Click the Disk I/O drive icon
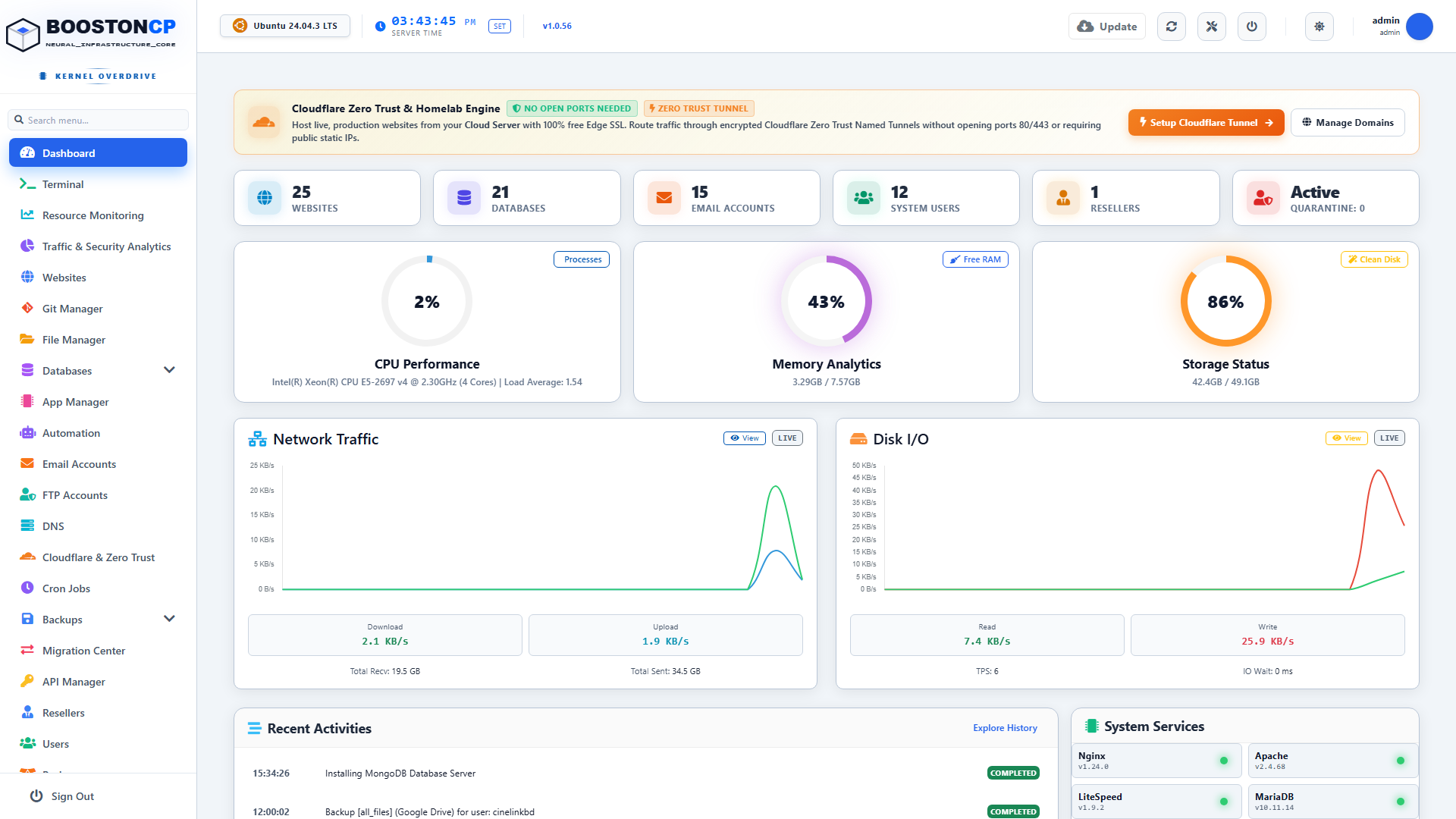The height and width of the screenshot is (819, 1456). click(x=858, y=439)
